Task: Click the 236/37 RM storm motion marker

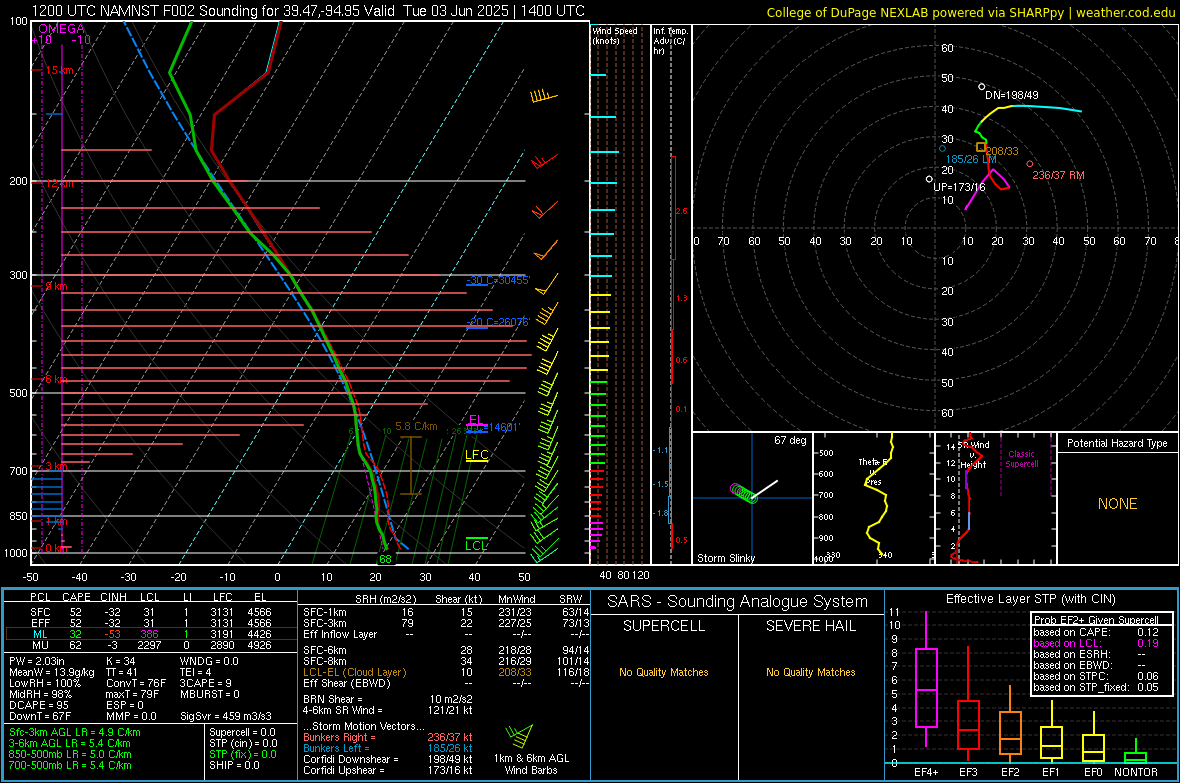Action: [x=1029, y=163]
